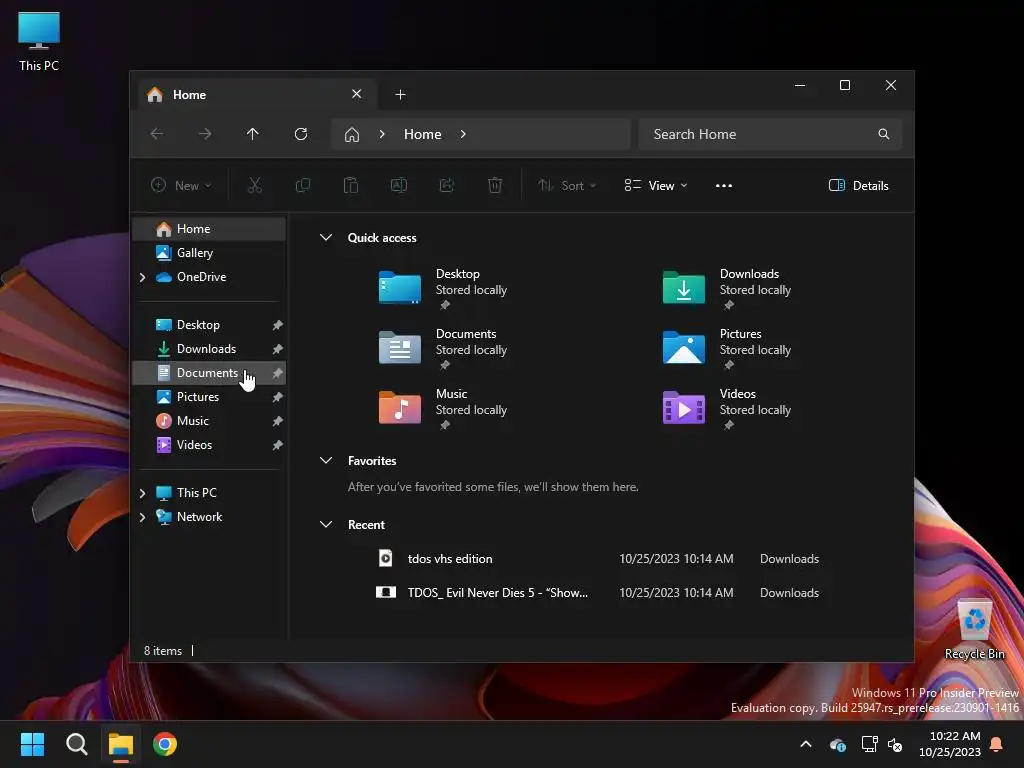Screen dimensions: 1024x768
Task: Click the Search Home input field
Action: pyautogui.click(x=770, y=134)
